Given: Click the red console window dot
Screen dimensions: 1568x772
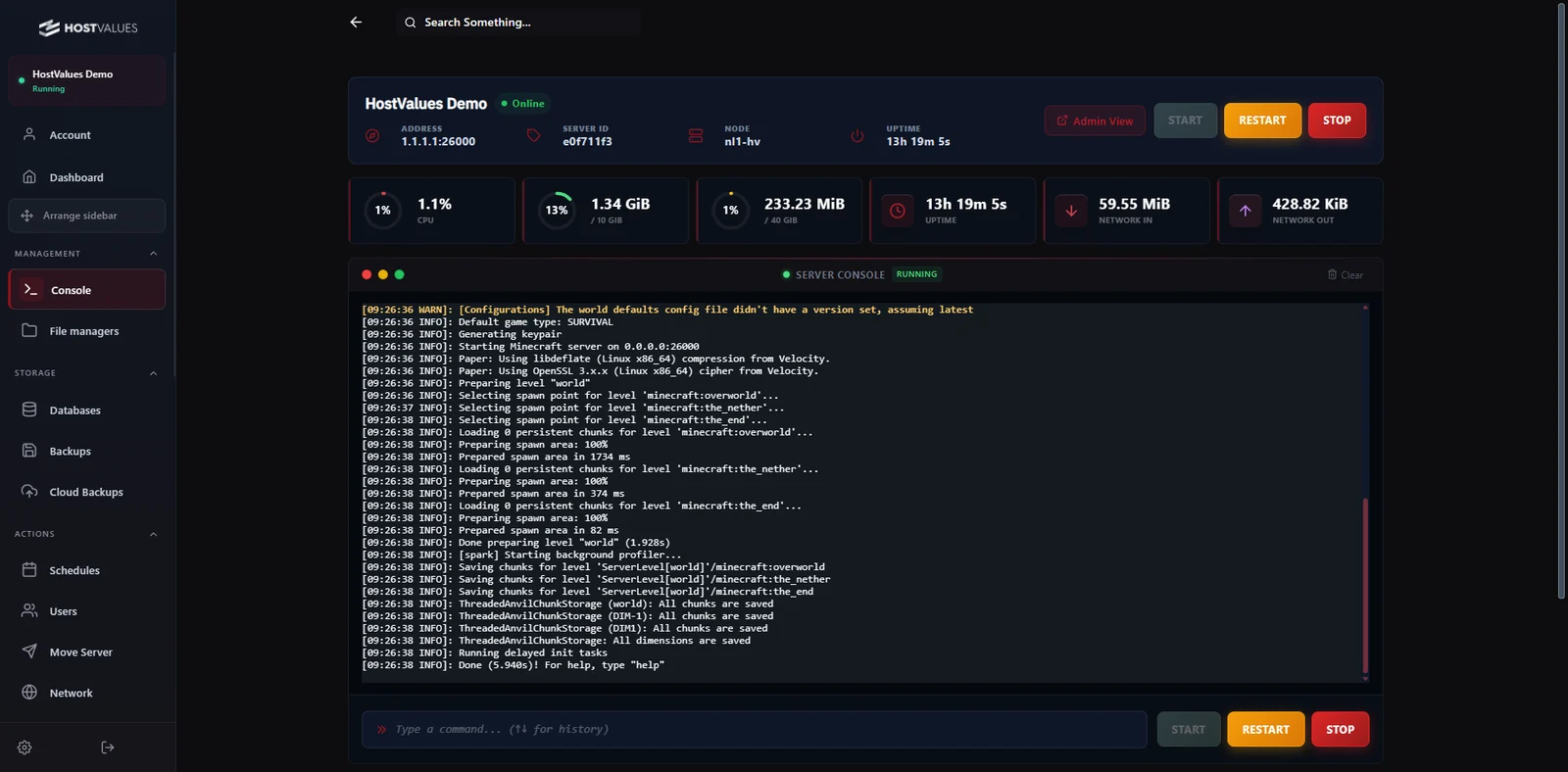Looking at the screenshot, I should (367, 275).
